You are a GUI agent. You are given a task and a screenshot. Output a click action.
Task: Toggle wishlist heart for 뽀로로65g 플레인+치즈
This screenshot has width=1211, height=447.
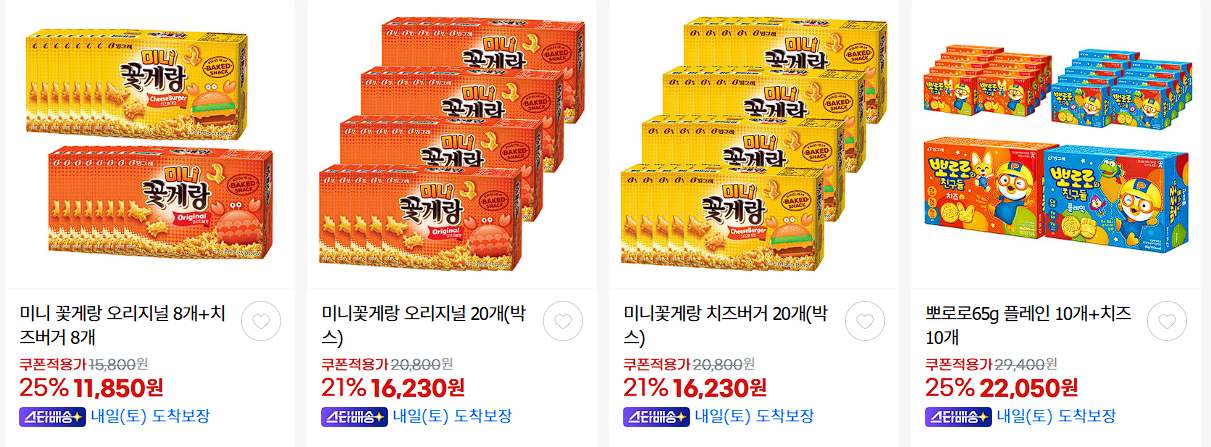pos(1167,321)
